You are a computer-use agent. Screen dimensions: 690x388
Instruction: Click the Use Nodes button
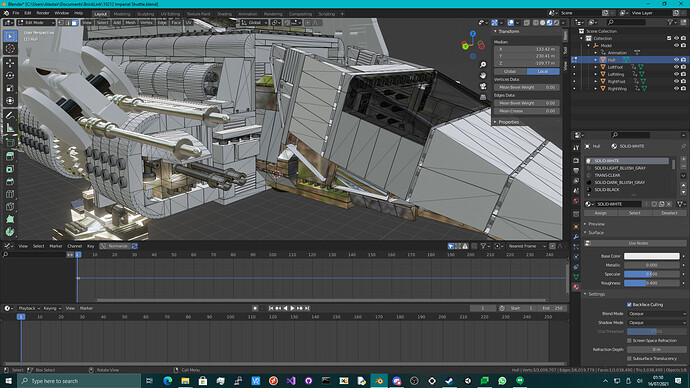click(x=638, y=243)
